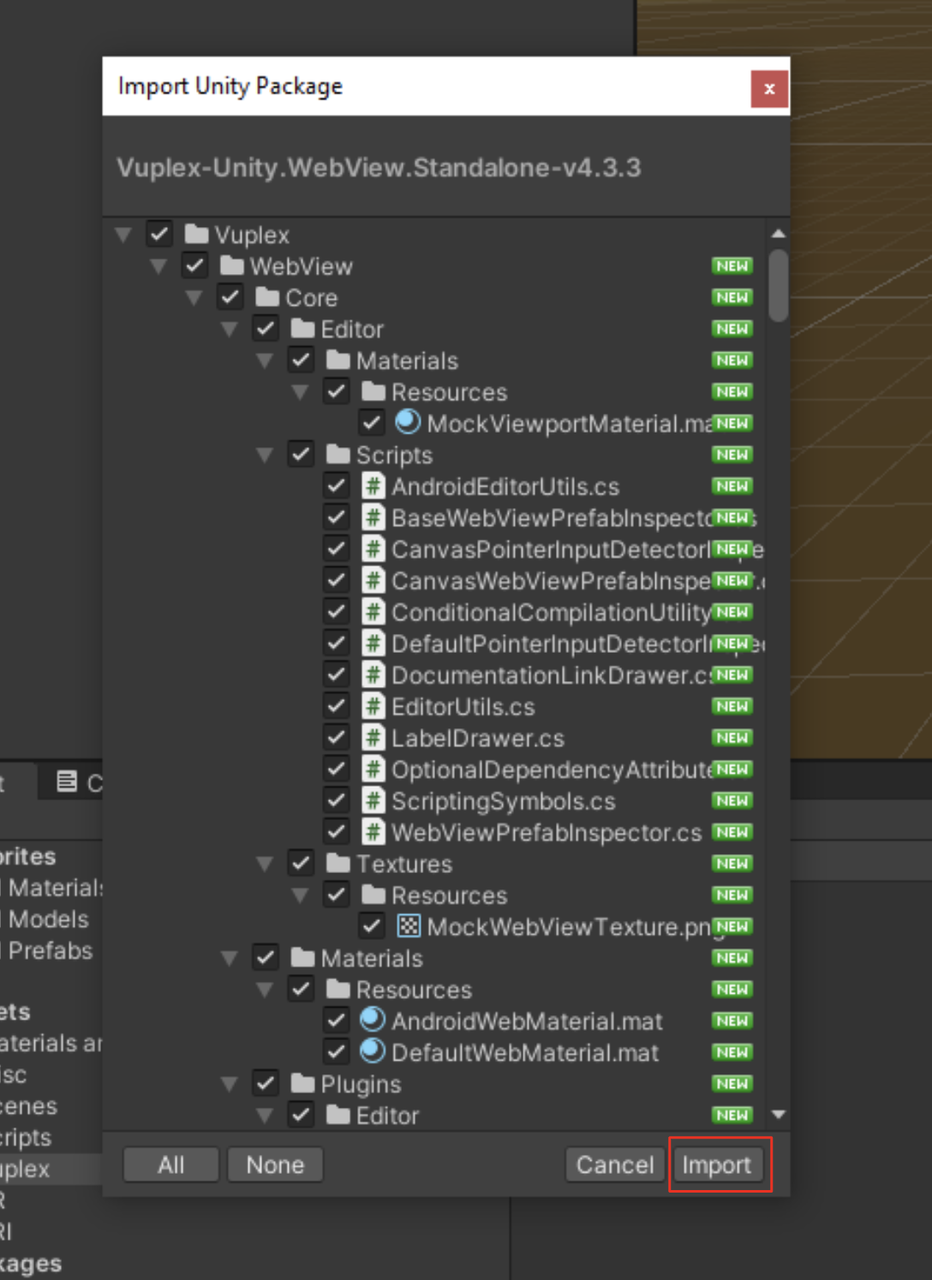Image resolution: width=932 pixels, height=1280 pixels.
Task: Toggle the MockWebViewTexture.png checkbox
Action: click(371, 926)
